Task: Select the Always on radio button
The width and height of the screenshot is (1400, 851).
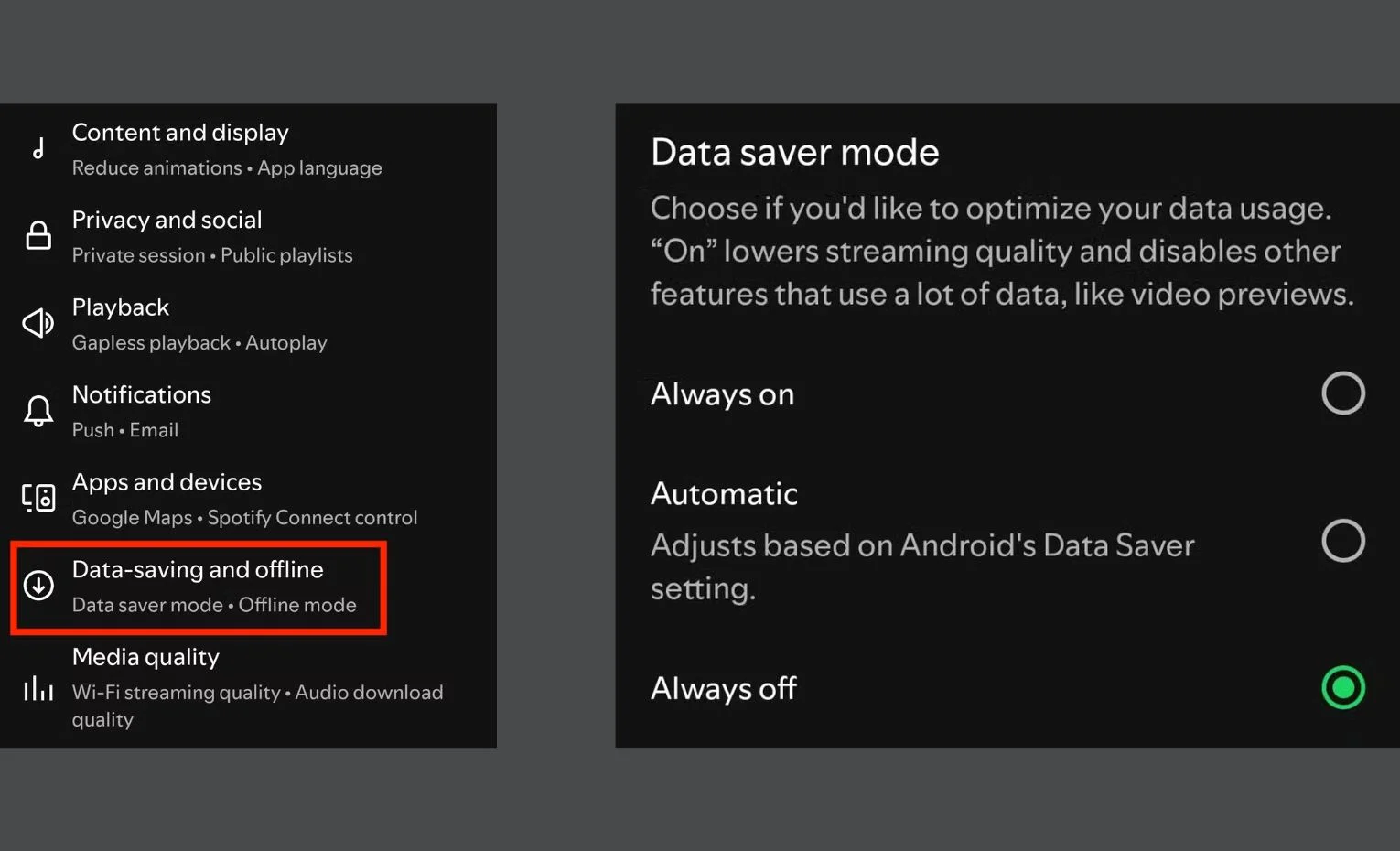Action: [x=1343, y=393]
